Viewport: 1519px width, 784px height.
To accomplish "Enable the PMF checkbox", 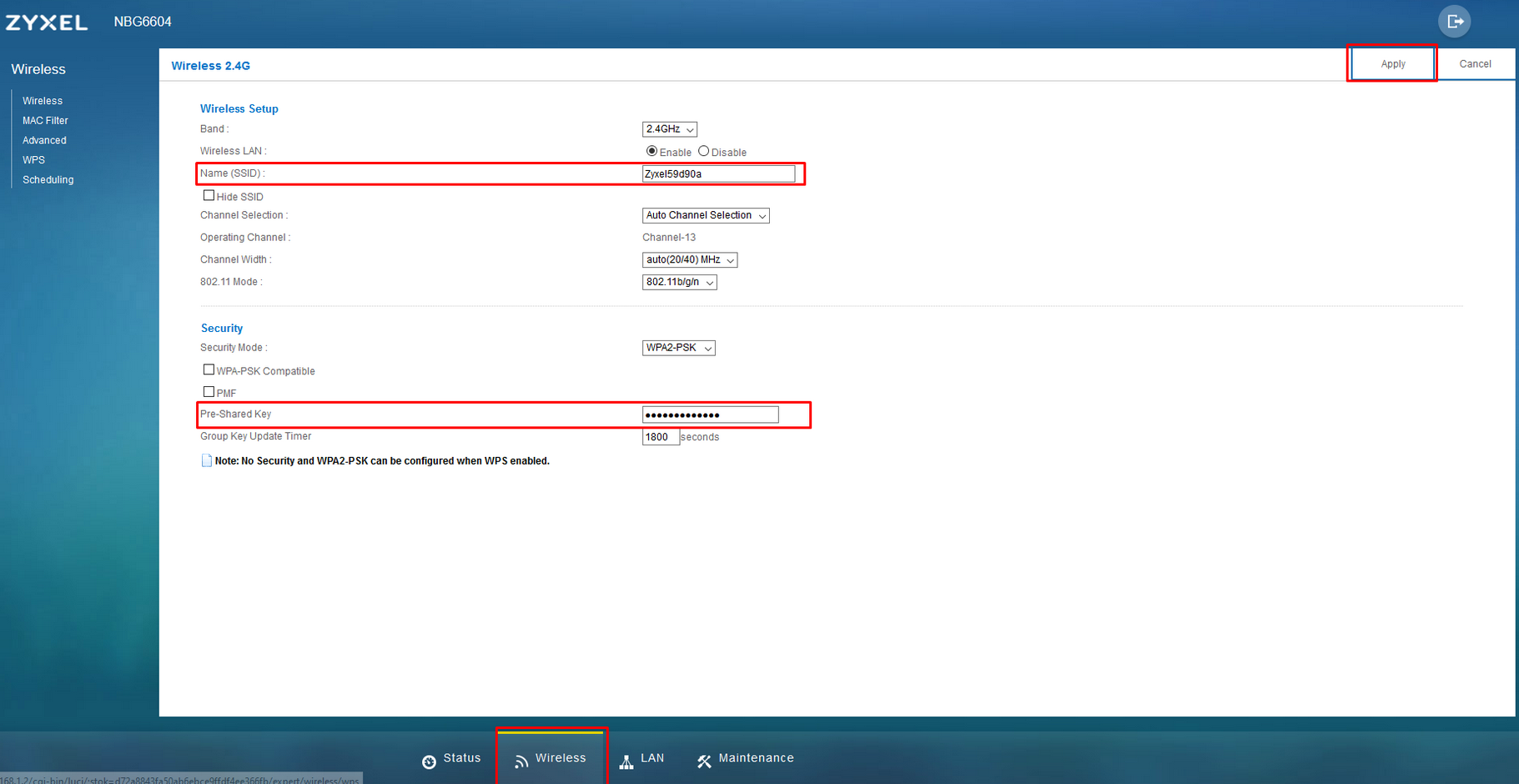I will pyautogui.click(x=209, y=391).
